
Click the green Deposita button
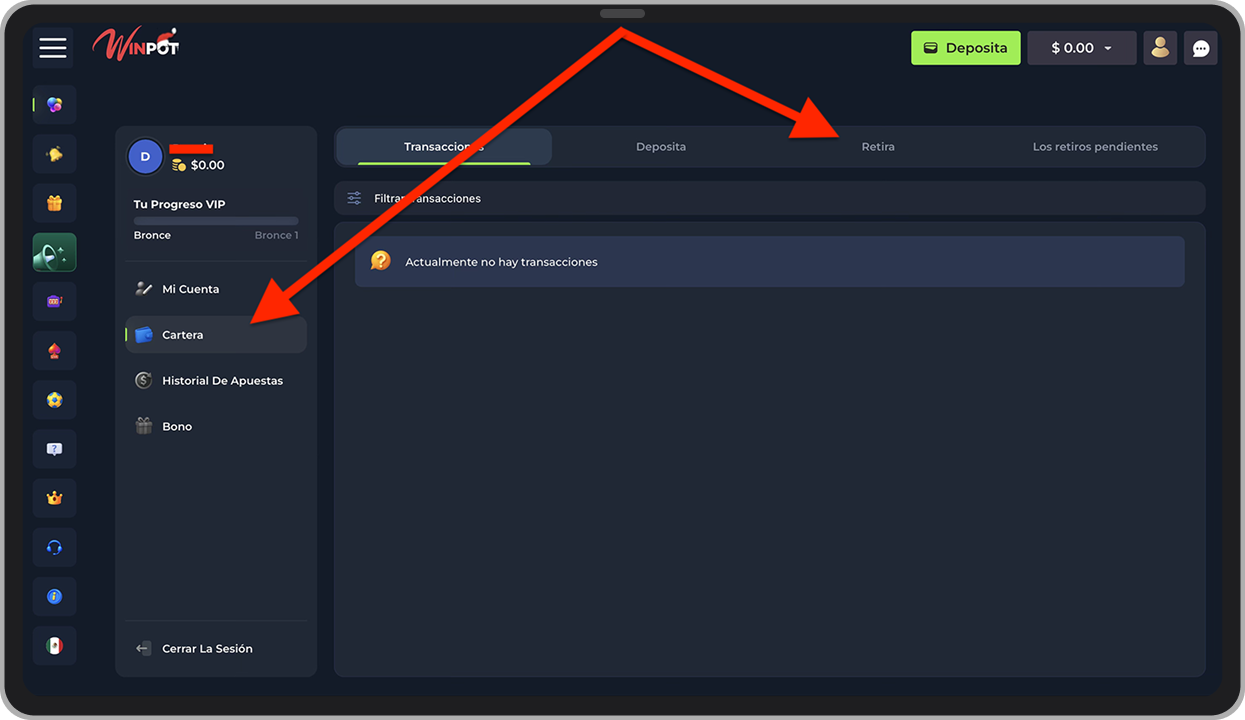[x=965, y=48]
